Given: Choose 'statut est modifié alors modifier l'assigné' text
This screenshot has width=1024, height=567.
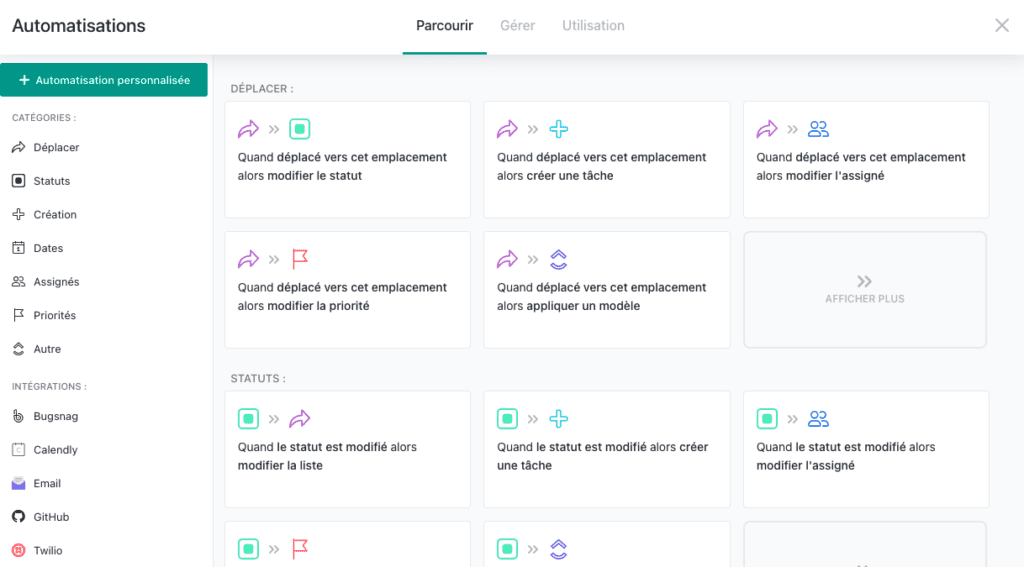Looking at the screenshot, I should click(x=846, y=456).
